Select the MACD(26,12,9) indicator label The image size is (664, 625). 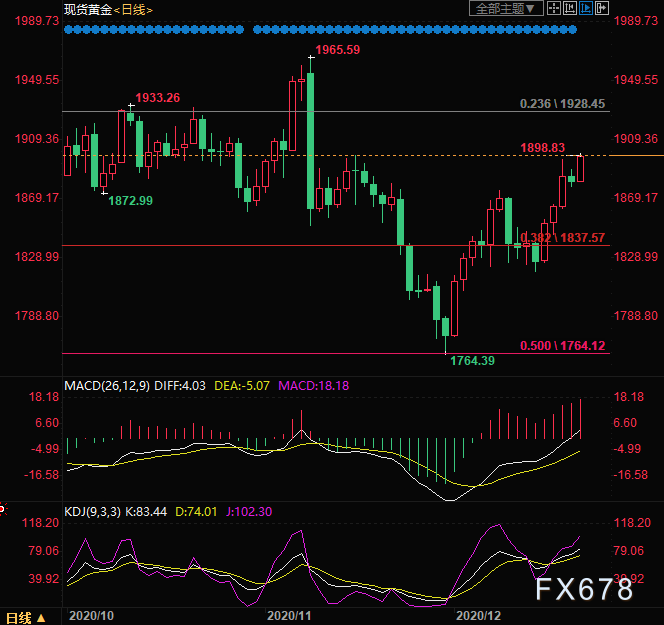point(106,385)
